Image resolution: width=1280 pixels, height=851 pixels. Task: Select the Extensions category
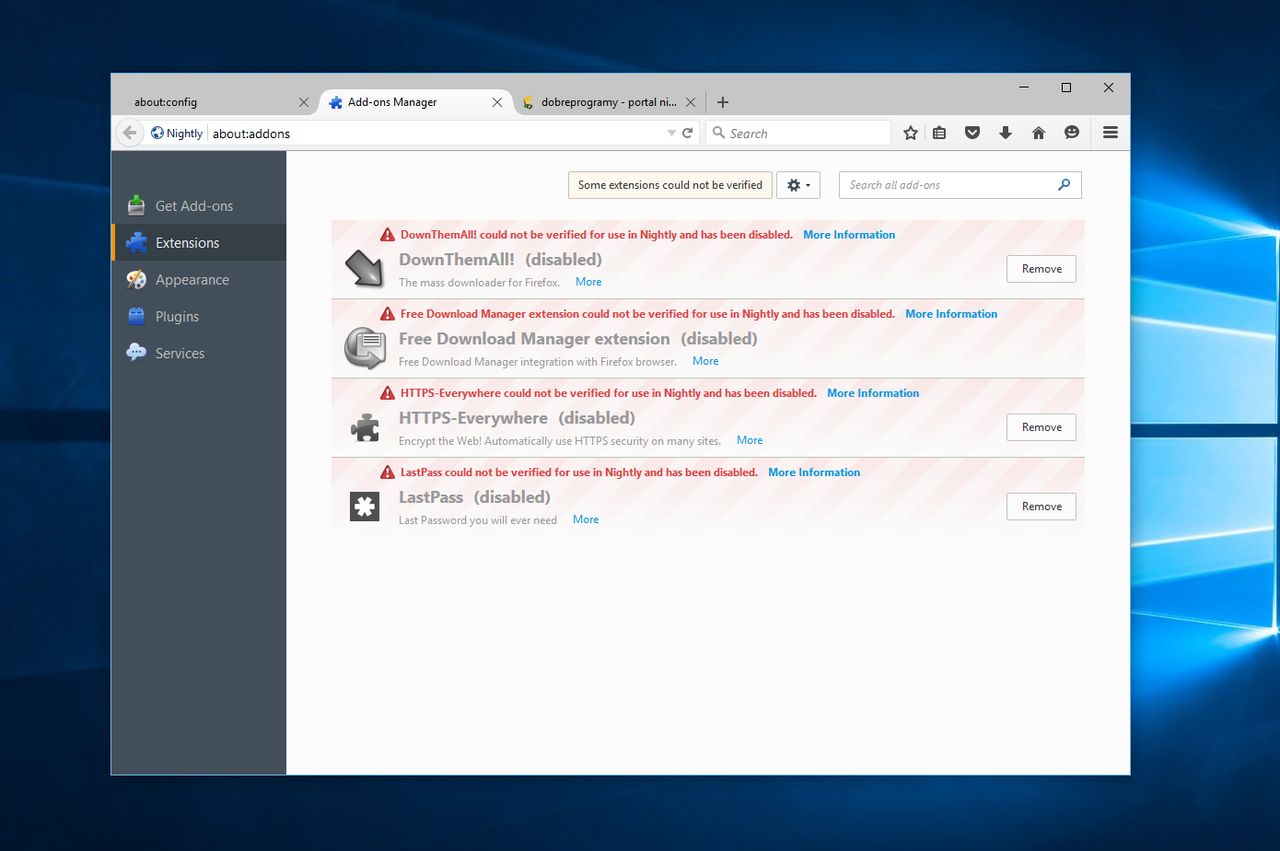(199, 243)
